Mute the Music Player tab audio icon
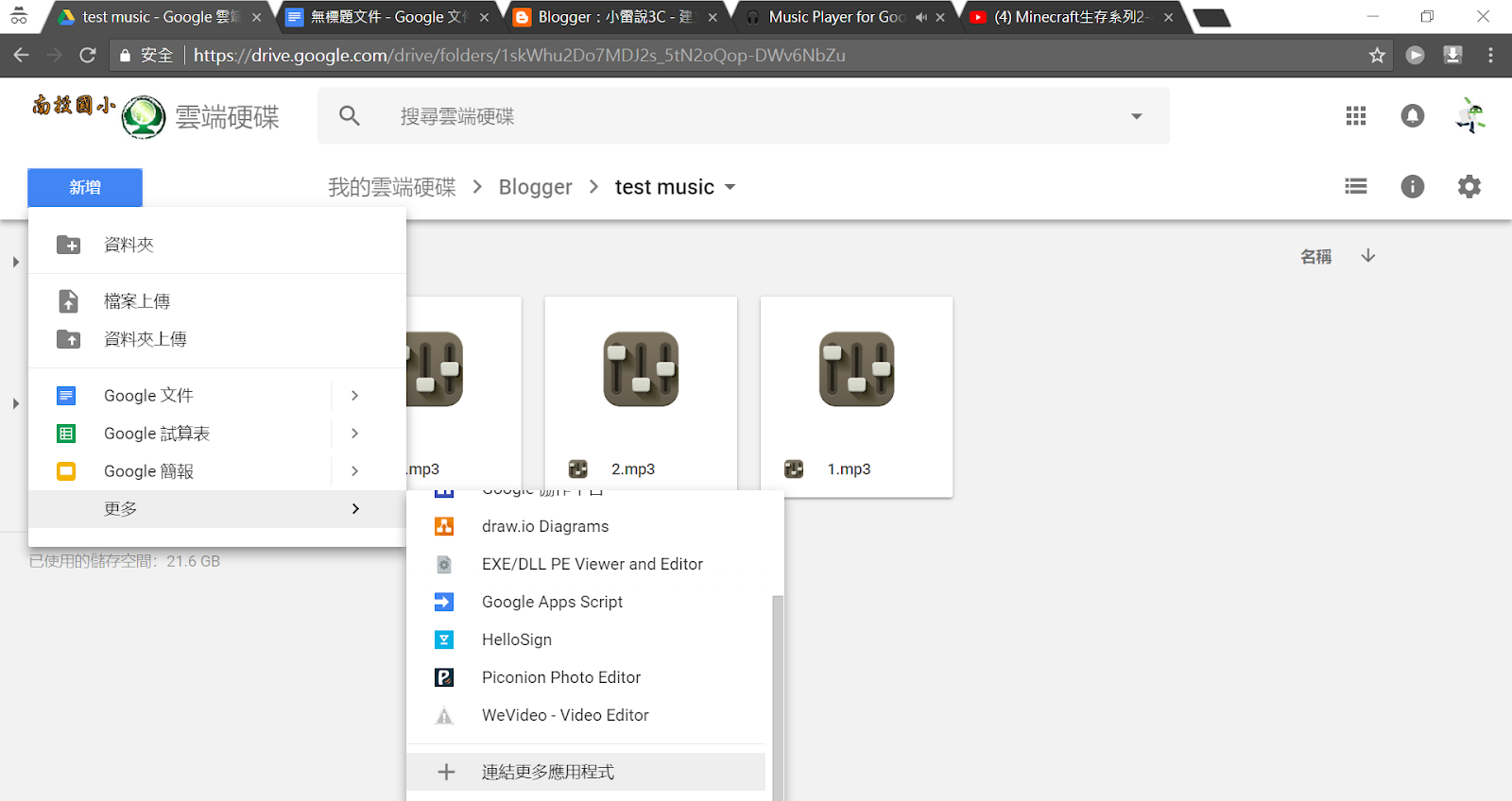This screenshot has height=801, width=1512. click(920, 17)
